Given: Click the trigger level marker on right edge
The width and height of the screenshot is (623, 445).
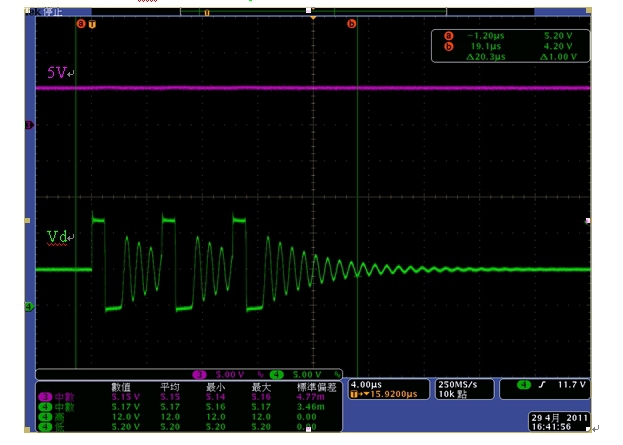Looking at the screenshot, I should [x=588, y=221].
